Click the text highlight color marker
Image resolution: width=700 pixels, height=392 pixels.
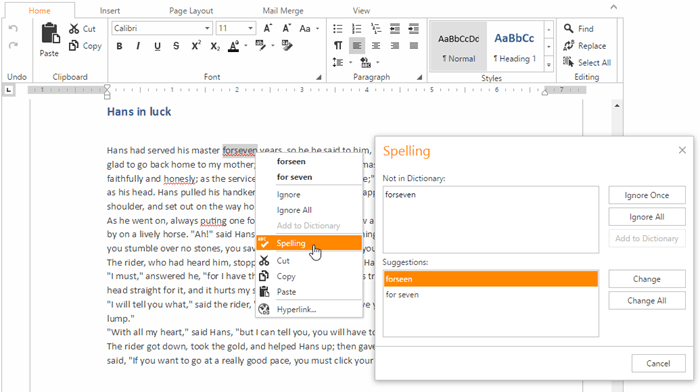click(x=261, y=46)
